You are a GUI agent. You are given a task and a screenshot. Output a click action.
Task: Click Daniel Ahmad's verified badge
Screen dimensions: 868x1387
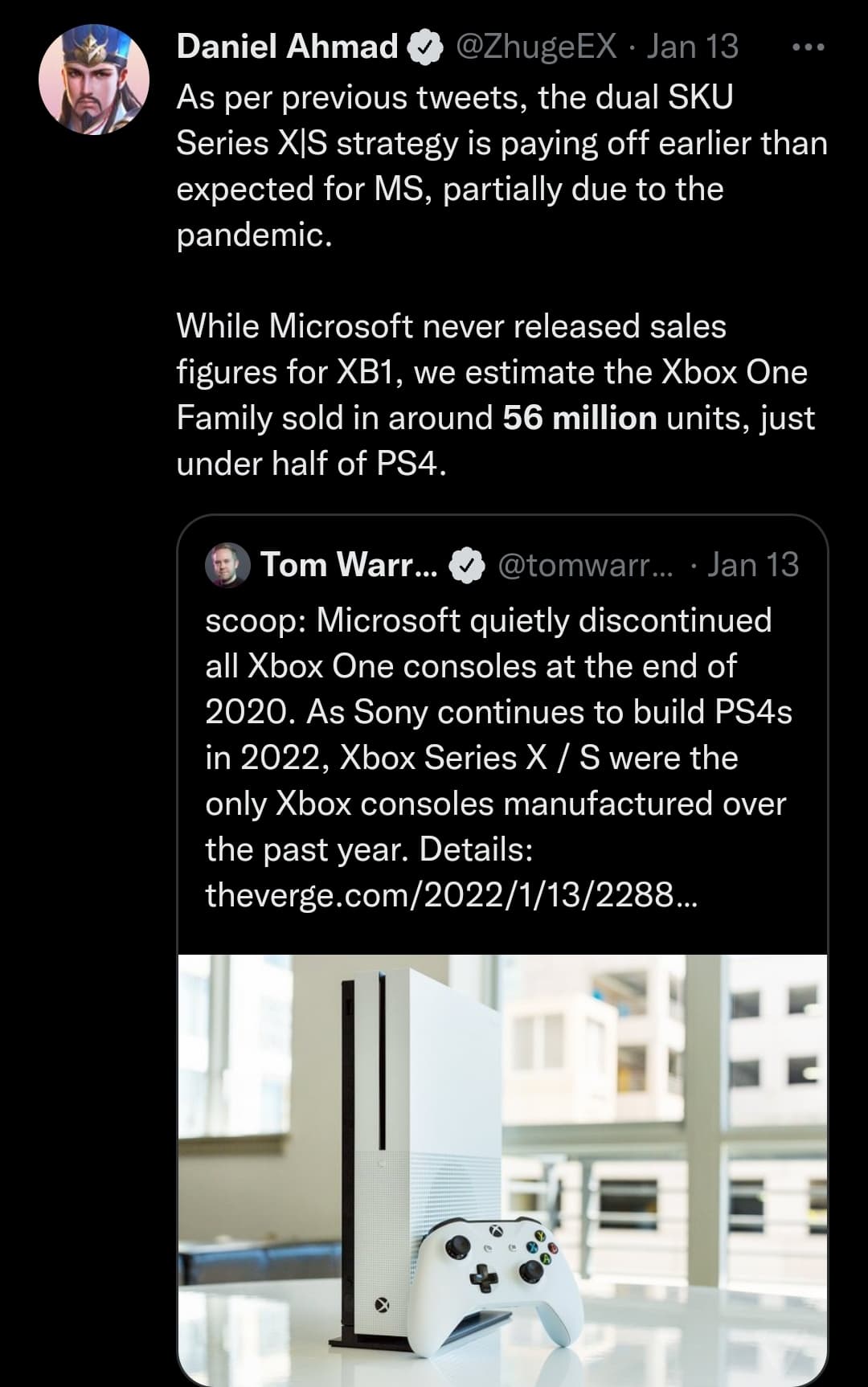(426, 47)
